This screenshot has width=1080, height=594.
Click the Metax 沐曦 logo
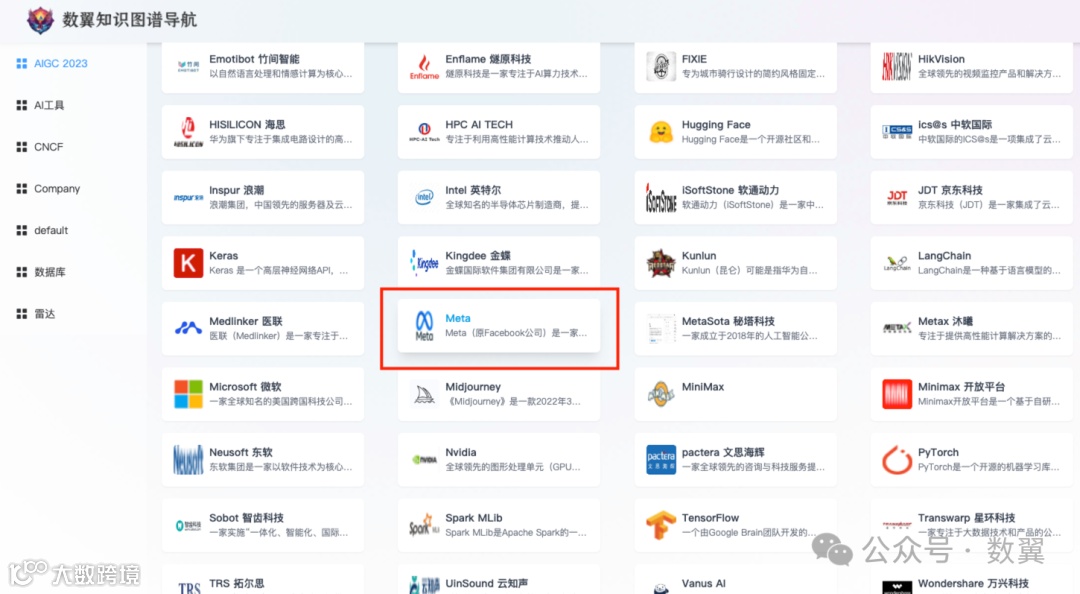(x=897, y=329)
